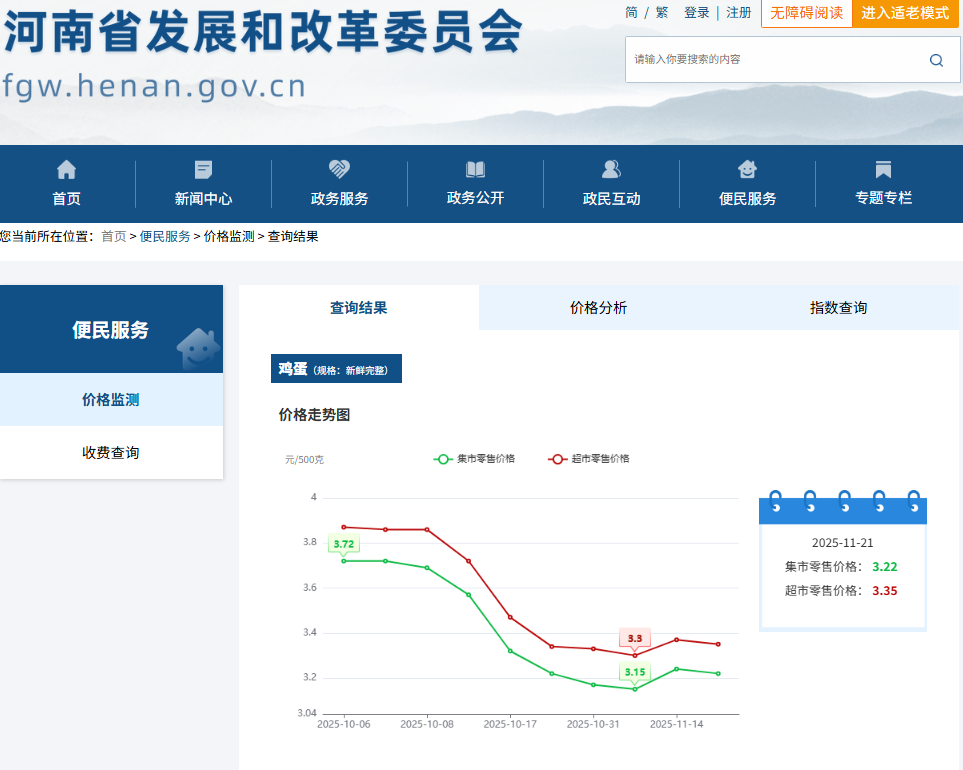The width and height of the screenshot is (963, 770).
Task: Open the 登录 login link
Action: pos(696,13)
